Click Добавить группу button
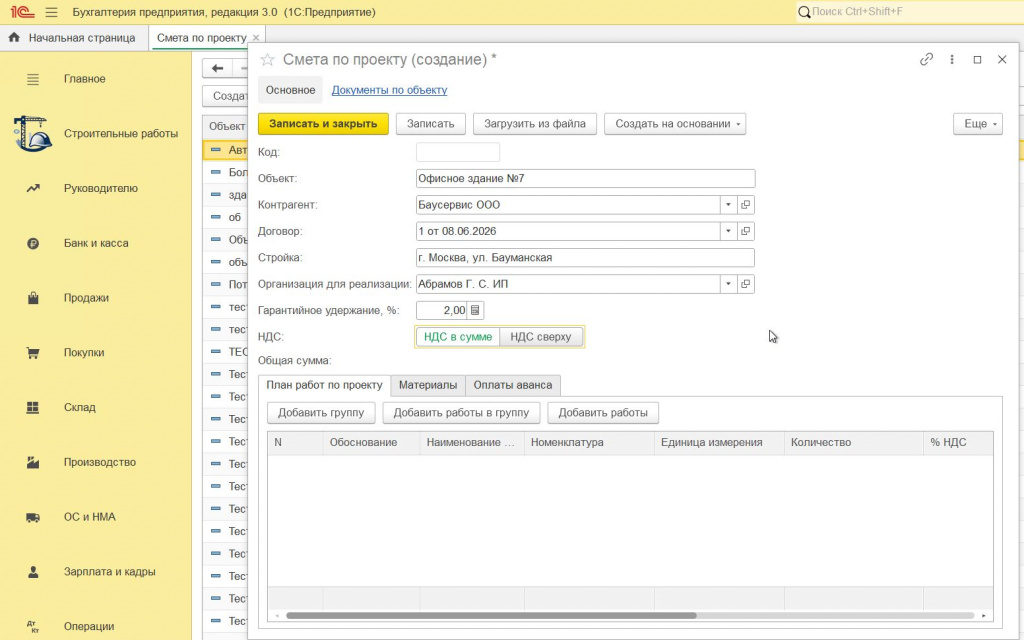Screen dimensions: 1024x640 pyautogui.click(x=321, y=413)
